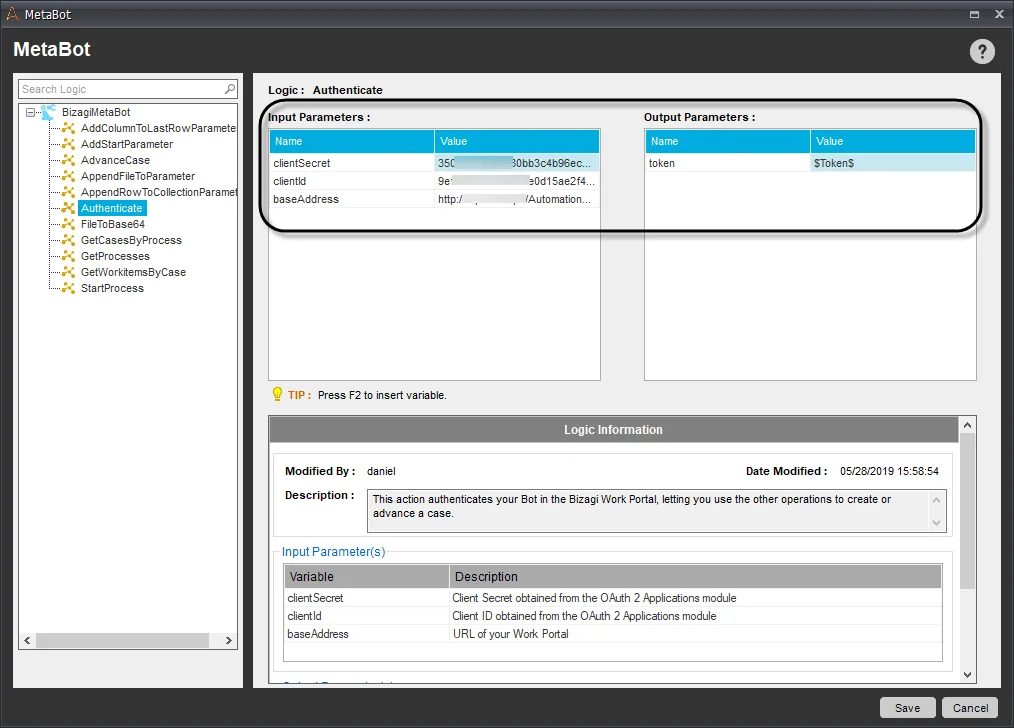Click 'URL of your Work Portal' description
The width and height of the screenshot is (1014, 728).
click(510, 634)
